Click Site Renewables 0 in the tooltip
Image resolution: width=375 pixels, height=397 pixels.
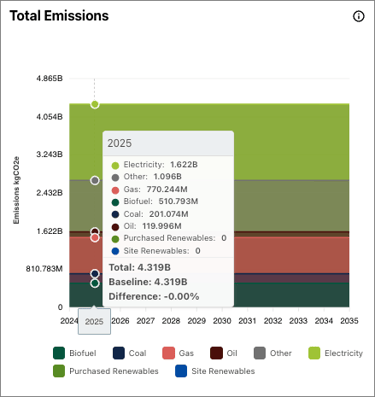point(156,251)
